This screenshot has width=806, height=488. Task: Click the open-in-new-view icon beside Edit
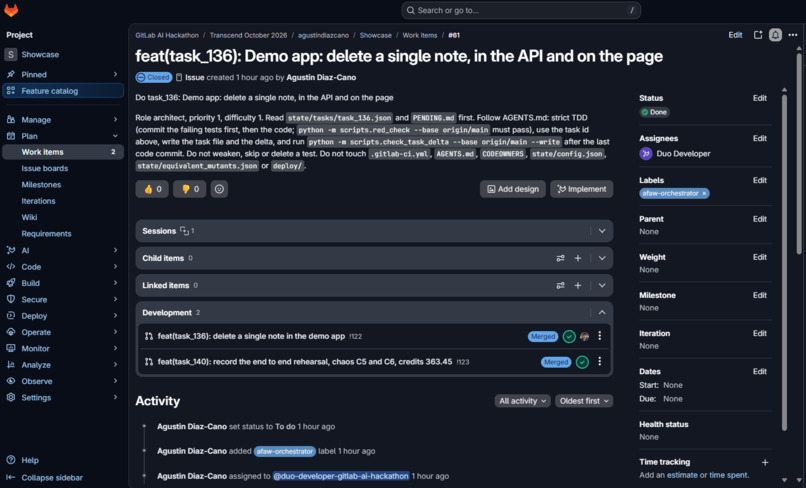pyautogui.click(x=758, y=35)
